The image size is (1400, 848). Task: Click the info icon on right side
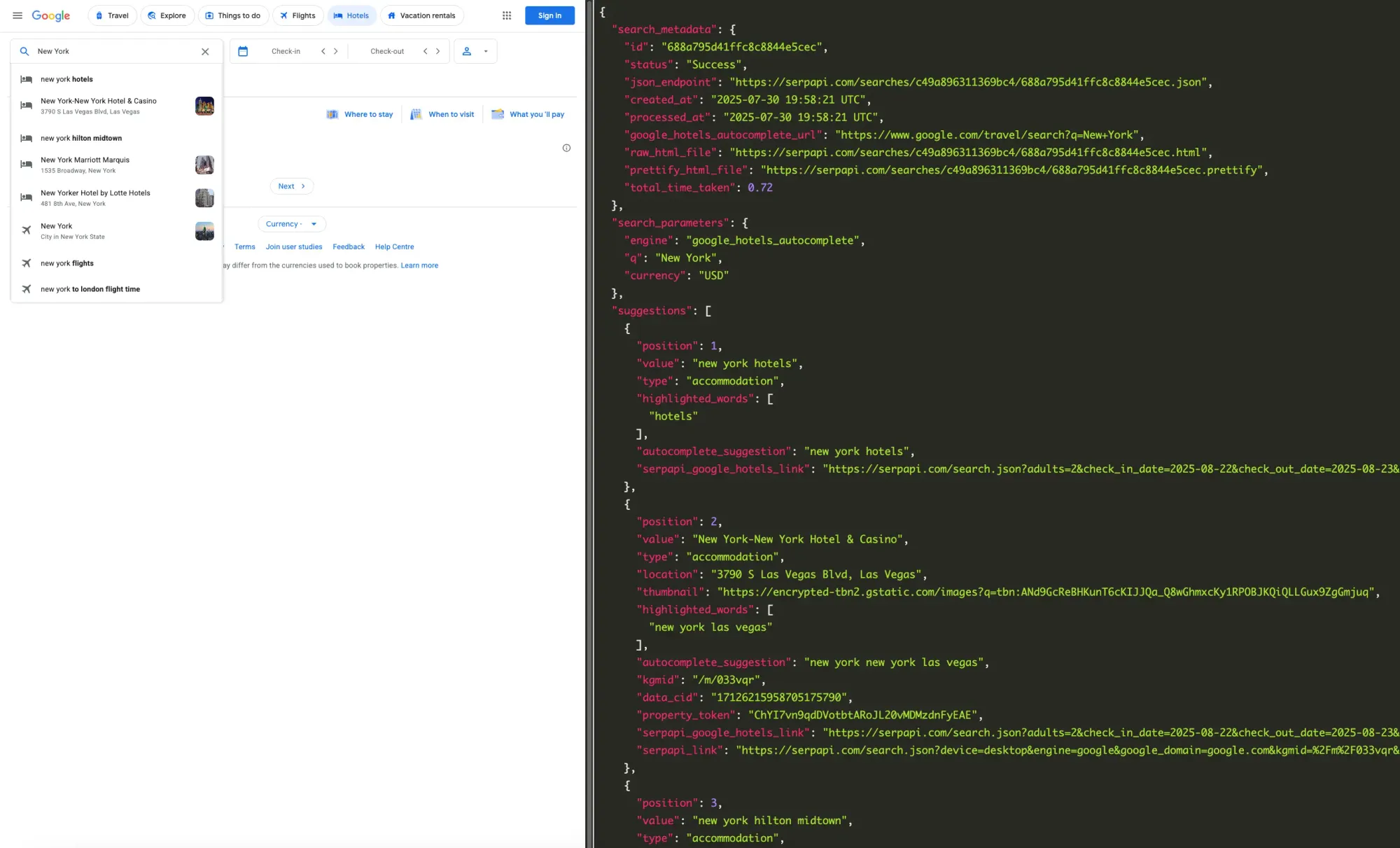[566, 148]
